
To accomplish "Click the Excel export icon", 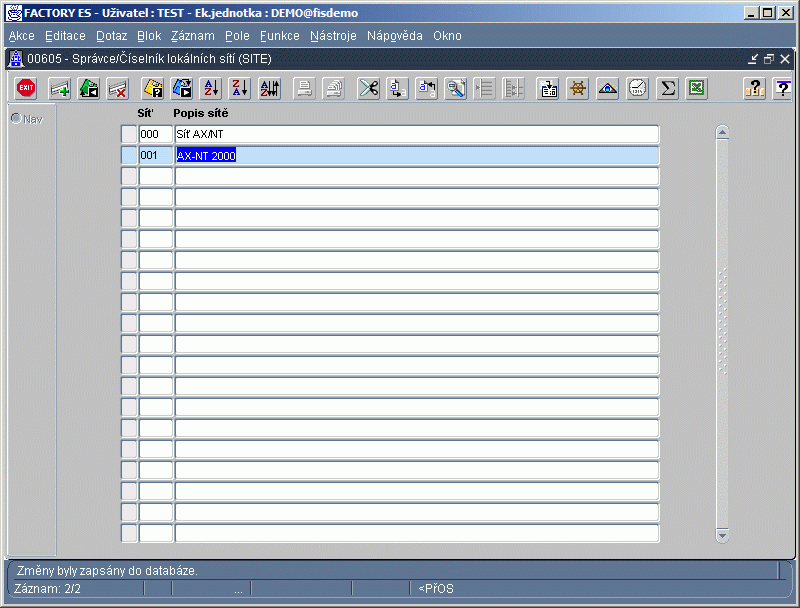I will click(x=696, y=89).
